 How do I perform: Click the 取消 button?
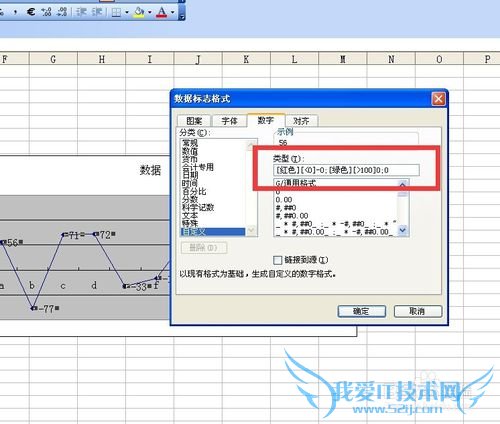coord(418,311)
